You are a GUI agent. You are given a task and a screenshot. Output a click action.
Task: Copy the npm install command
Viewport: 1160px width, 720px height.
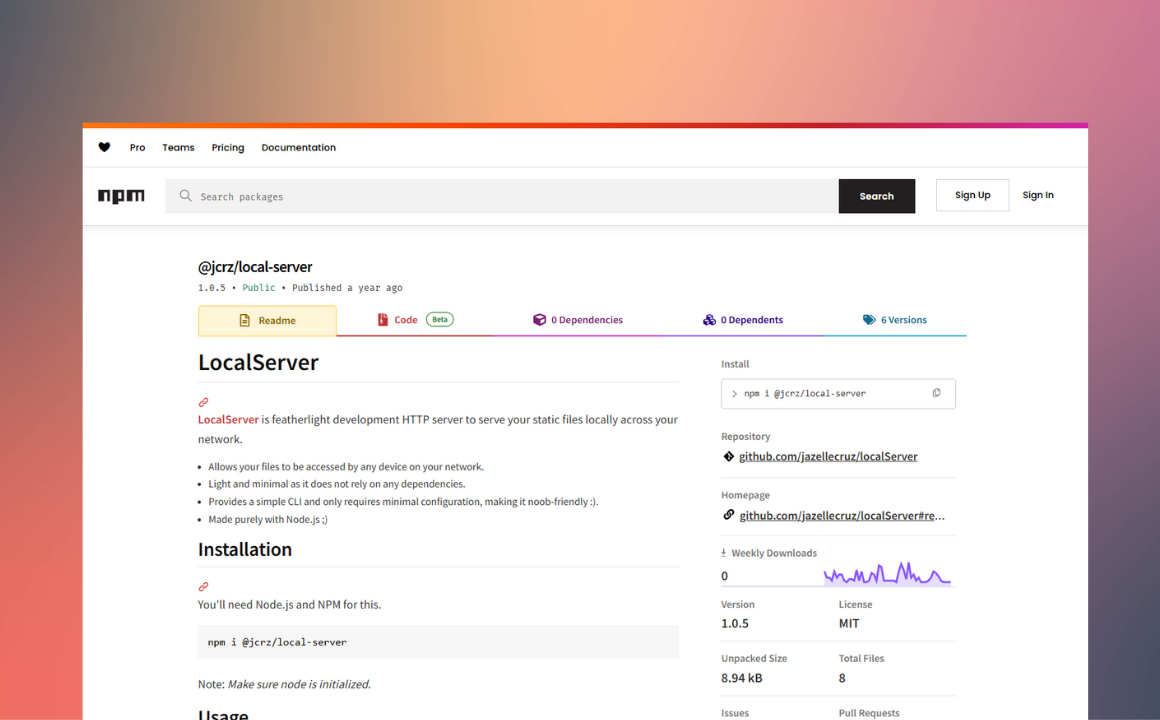936,393
